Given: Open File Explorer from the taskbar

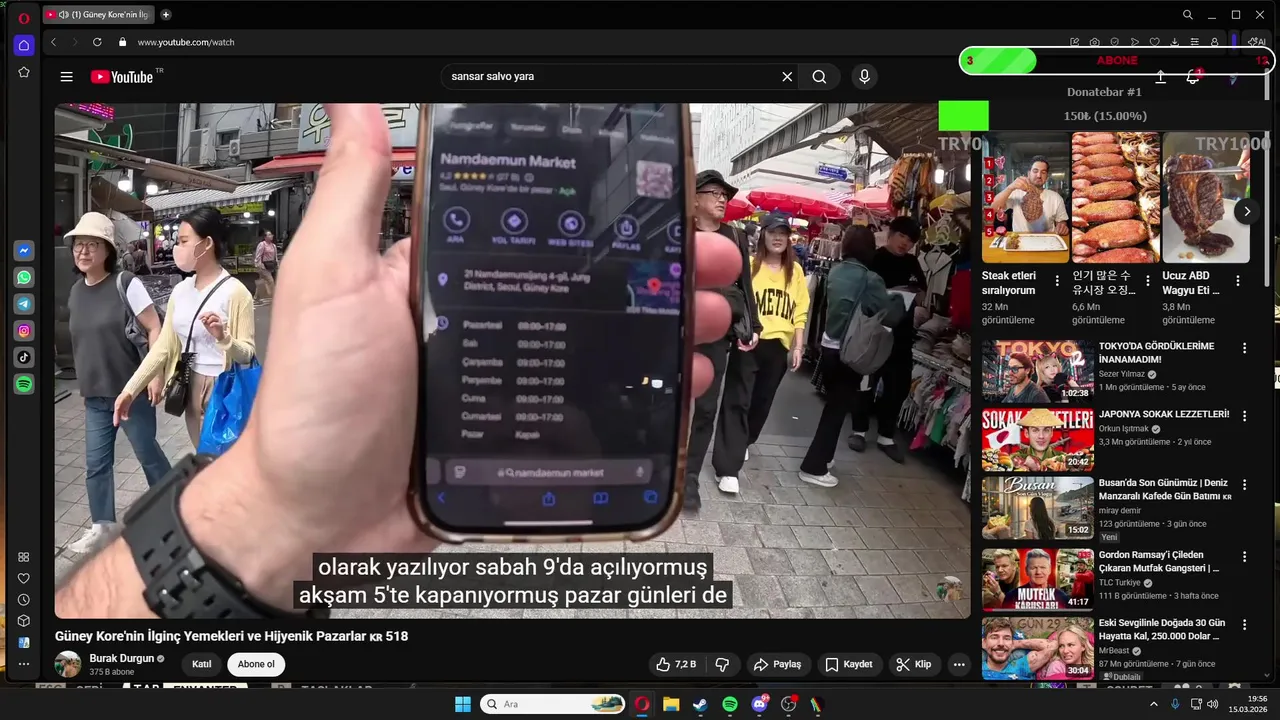Looking at the screenshot, I should tap(671, 704).
